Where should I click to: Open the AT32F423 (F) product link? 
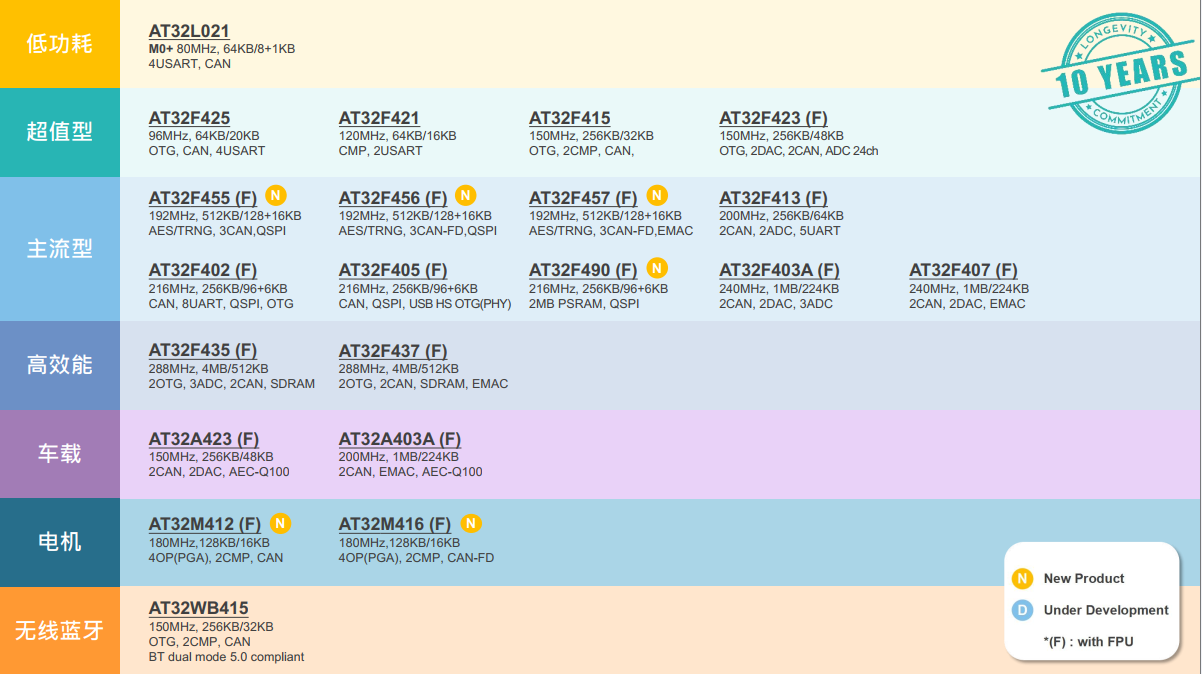pyautogui.click(x=773, y=118)
